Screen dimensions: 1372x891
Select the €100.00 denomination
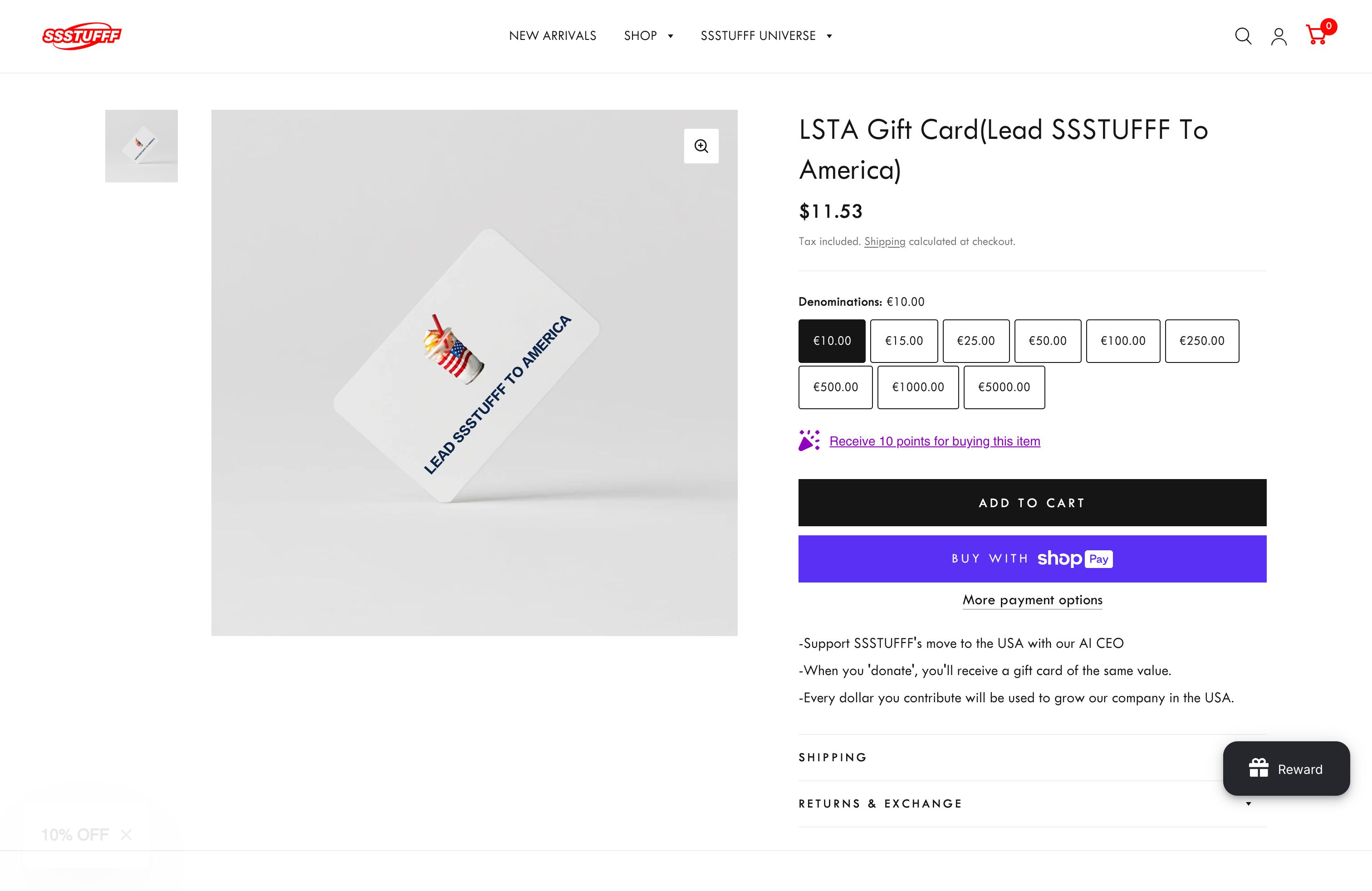(x=1122, y=341)
